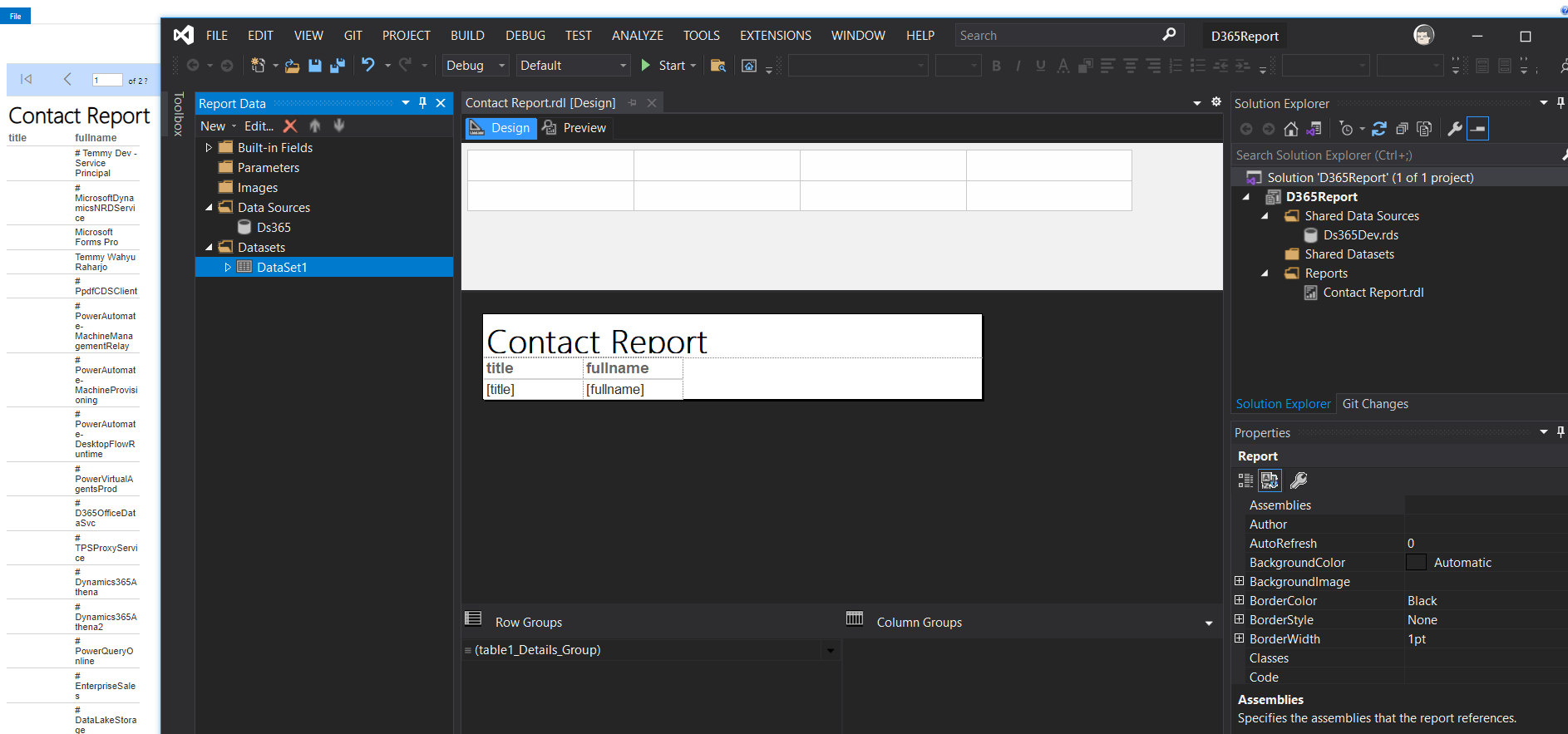
Task: Toggle Preview Selected Items in Solution Explorer
Action: (1477, 129)
